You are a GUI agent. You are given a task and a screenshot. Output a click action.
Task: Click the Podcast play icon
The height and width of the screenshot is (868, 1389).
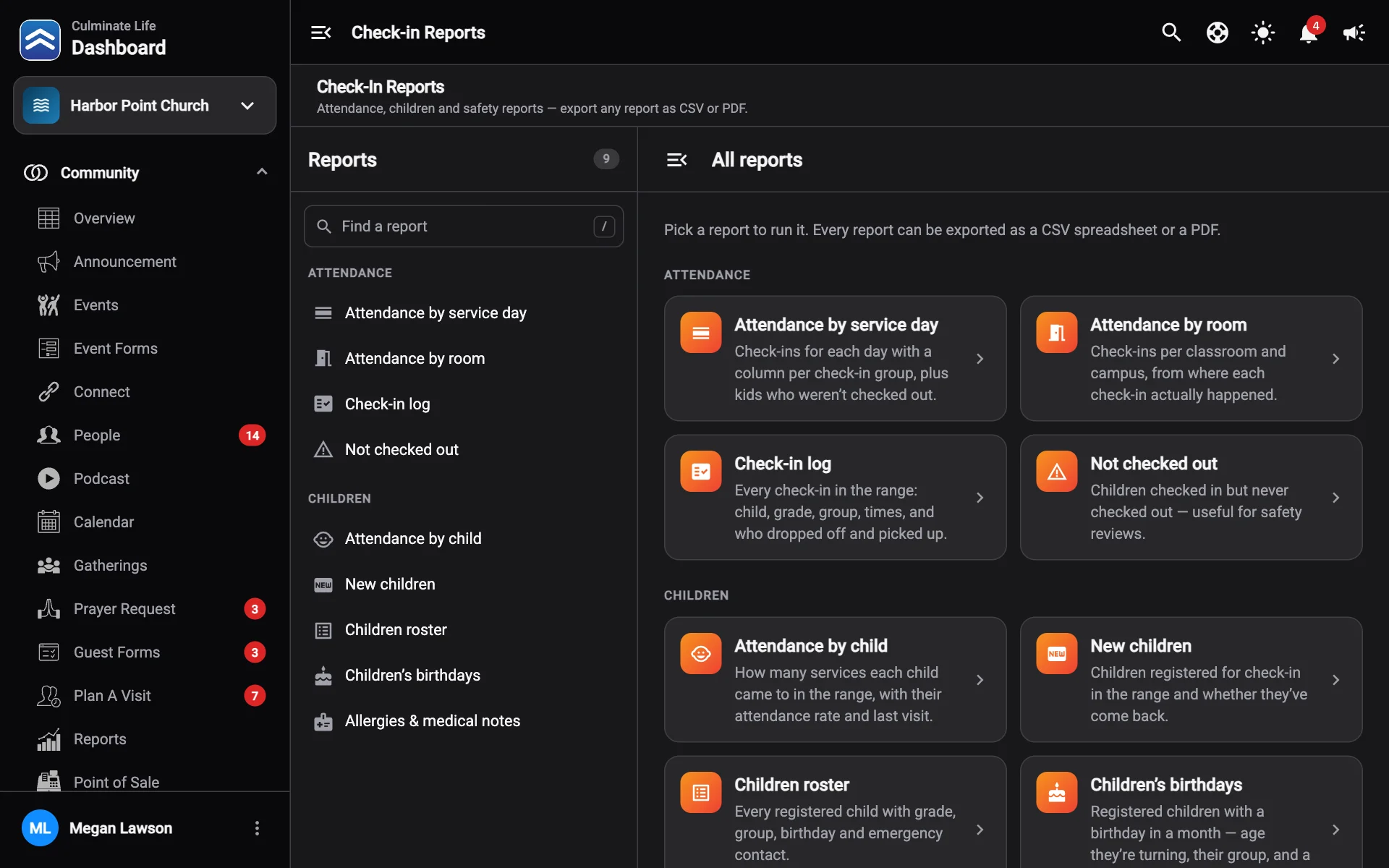tap(48, 479)
